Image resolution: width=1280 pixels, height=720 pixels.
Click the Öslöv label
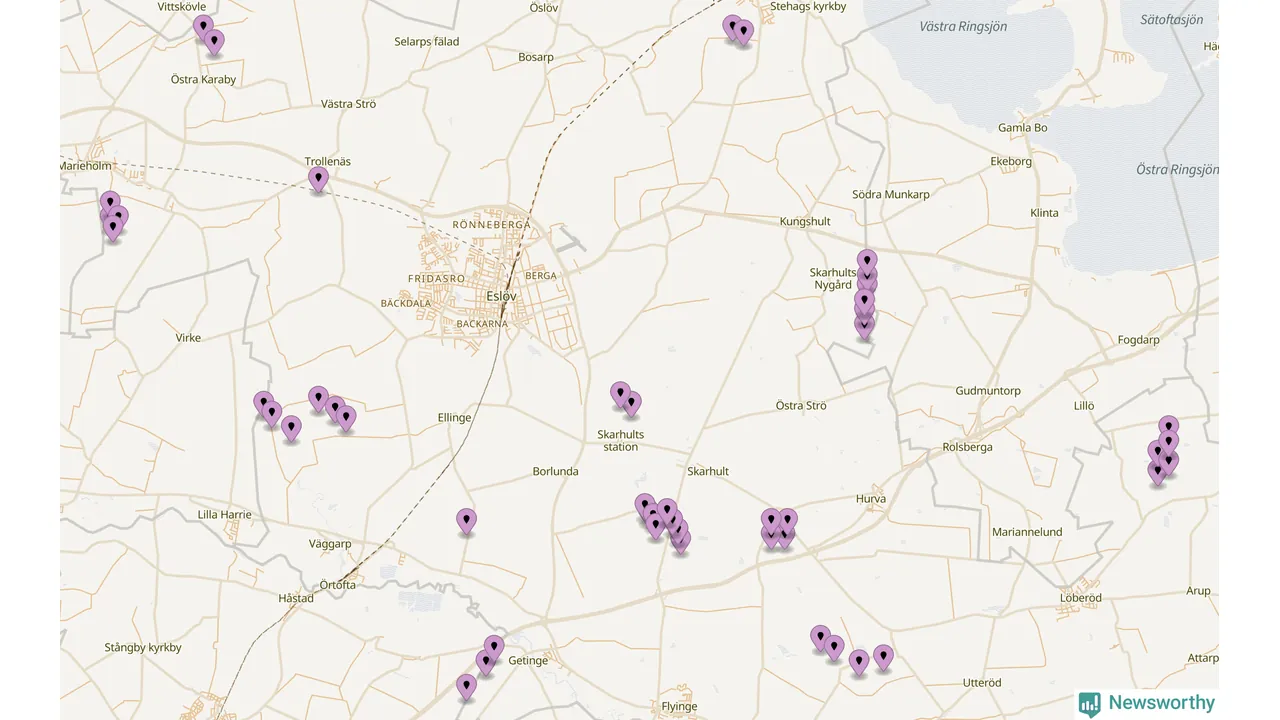[544, 7]
